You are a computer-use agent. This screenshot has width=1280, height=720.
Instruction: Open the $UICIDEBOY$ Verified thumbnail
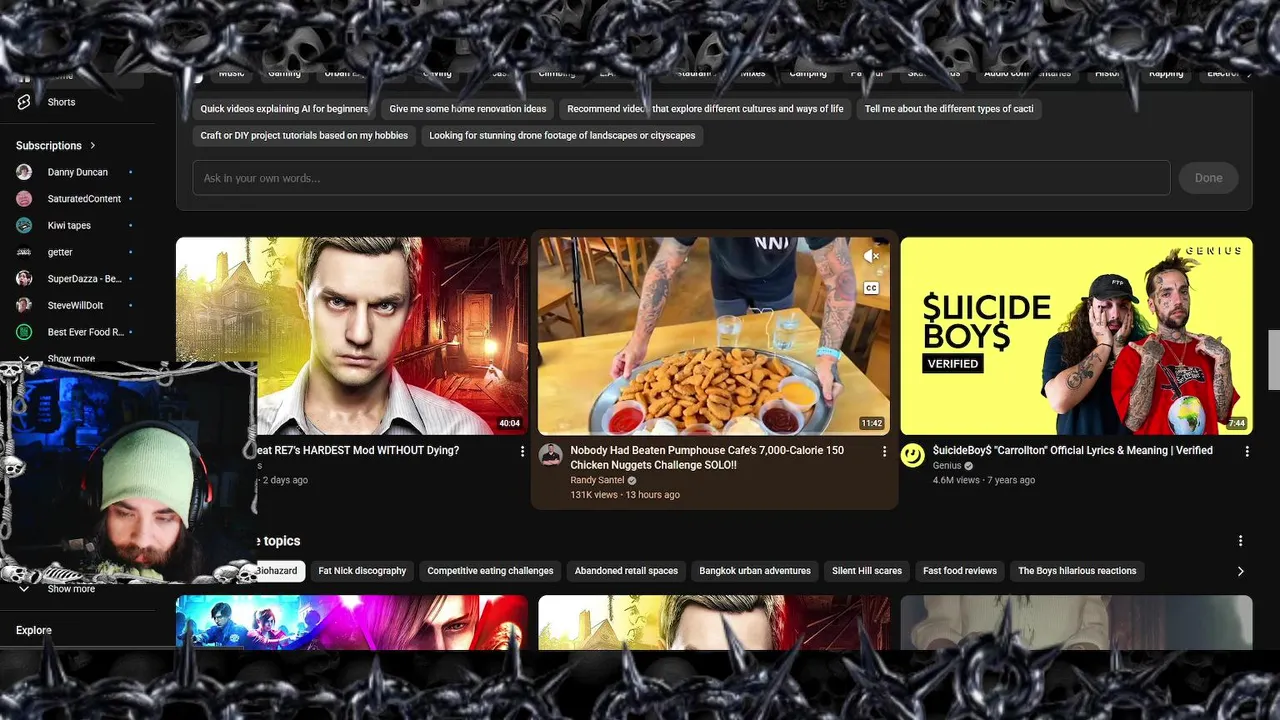pyautogui.click(x=1076, y=336)
